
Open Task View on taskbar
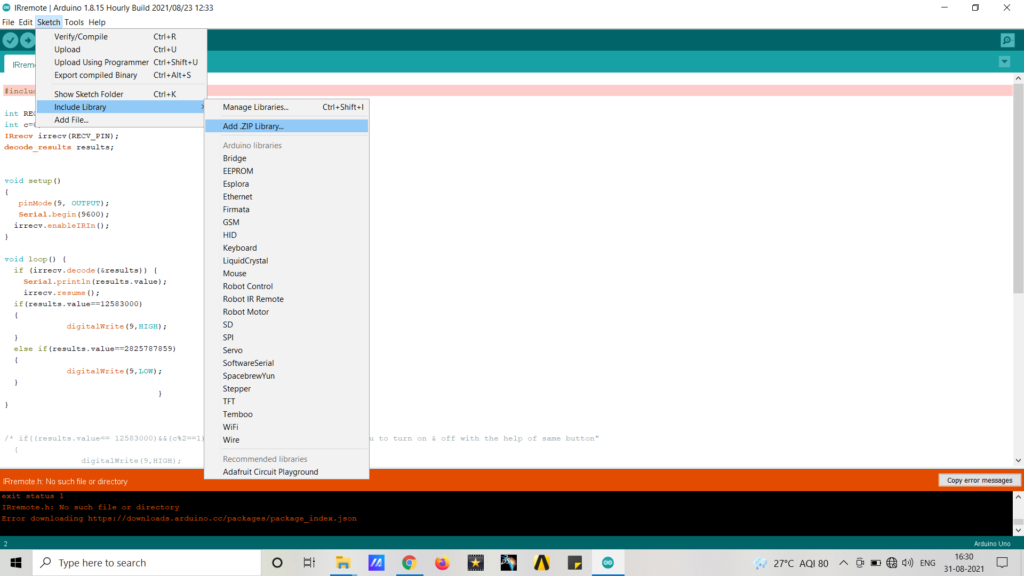pos(310,562)
